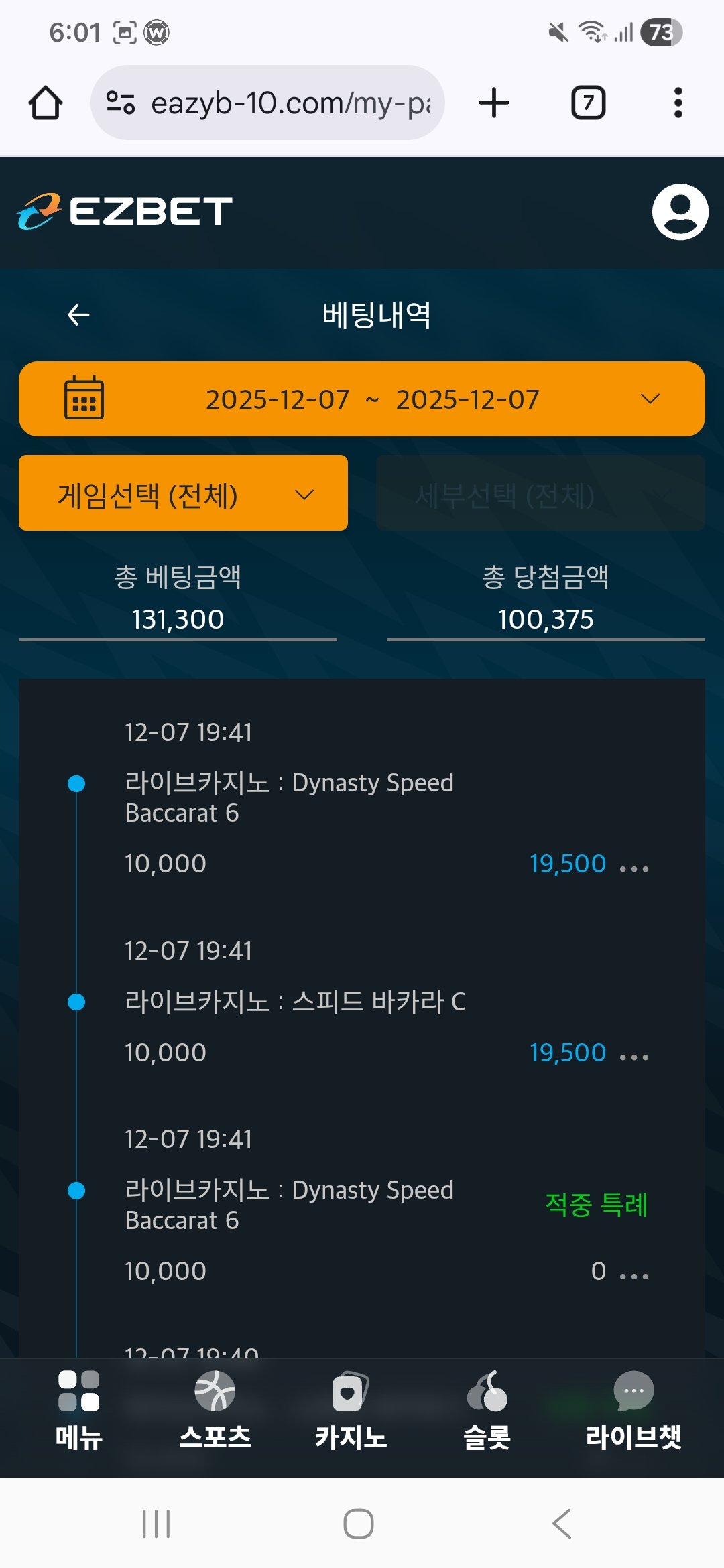The width and height of the screenshot is (724, 1568).
Task: Expand the 게임선택 (전체) dropdown
Action: (x=183, y=494)
